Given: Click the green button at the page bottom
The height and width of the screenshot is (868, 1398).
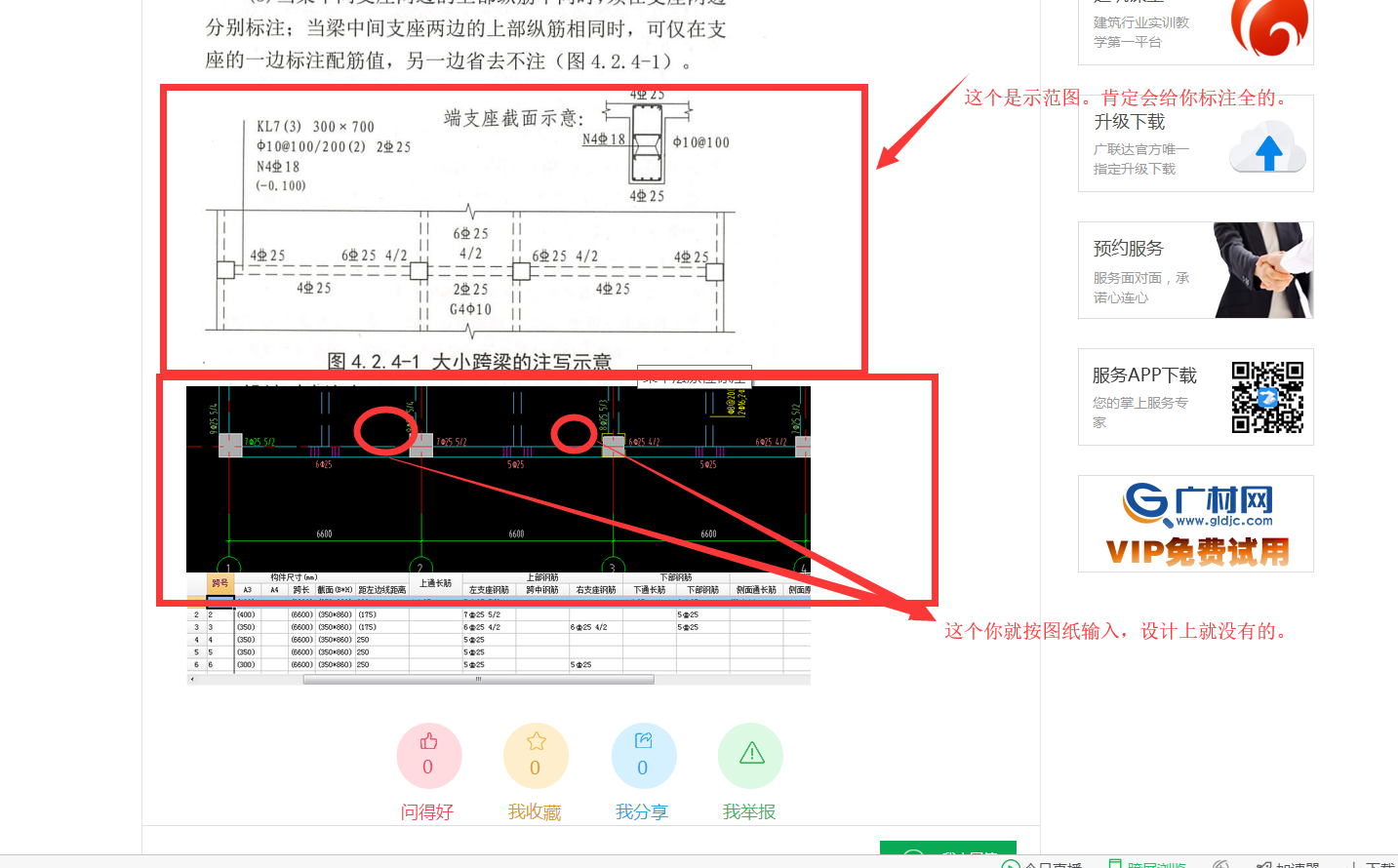Looking at the screenshot, I should [948, 848].
